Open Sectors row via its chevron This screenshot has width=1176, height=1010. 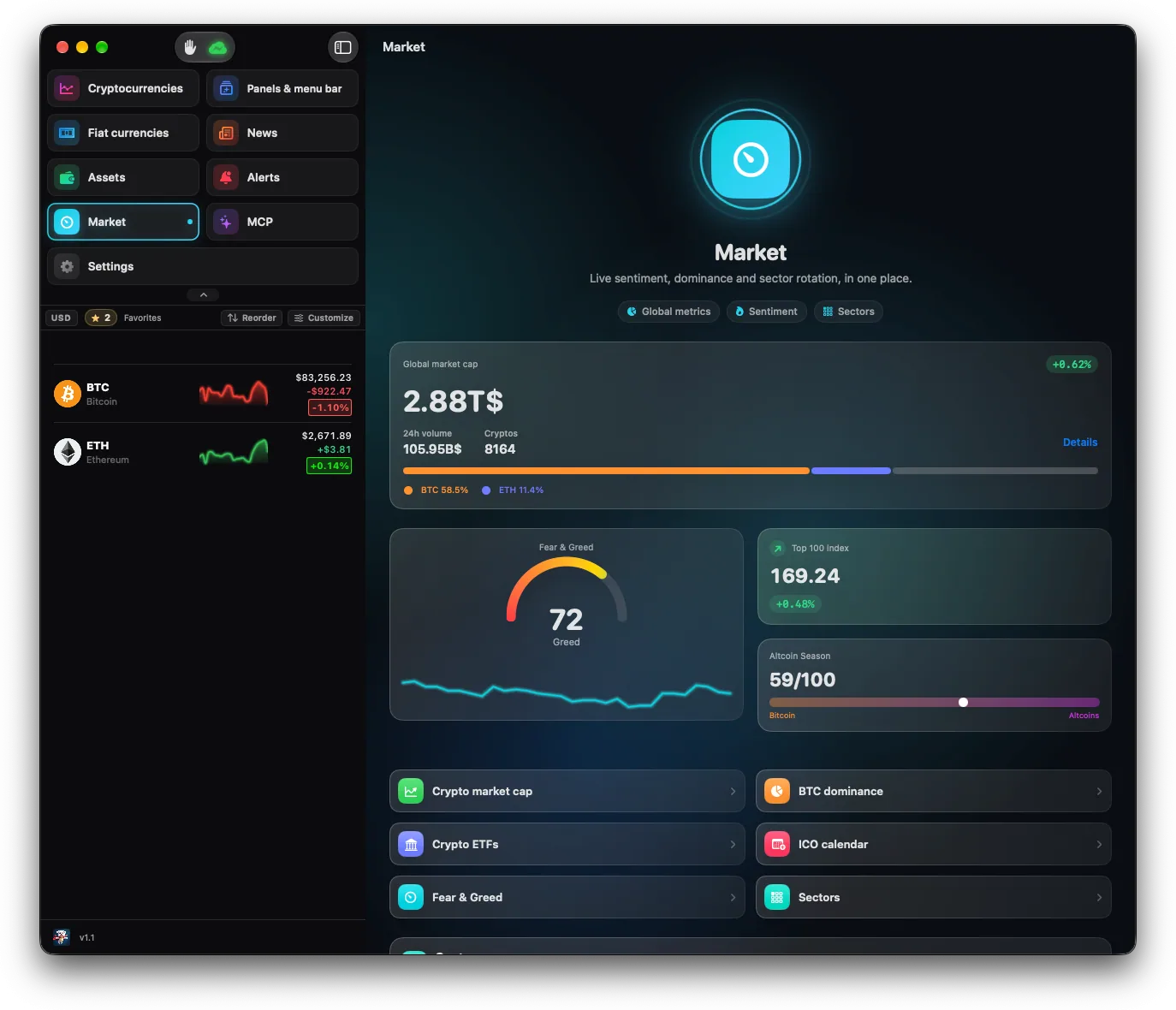1099,897
